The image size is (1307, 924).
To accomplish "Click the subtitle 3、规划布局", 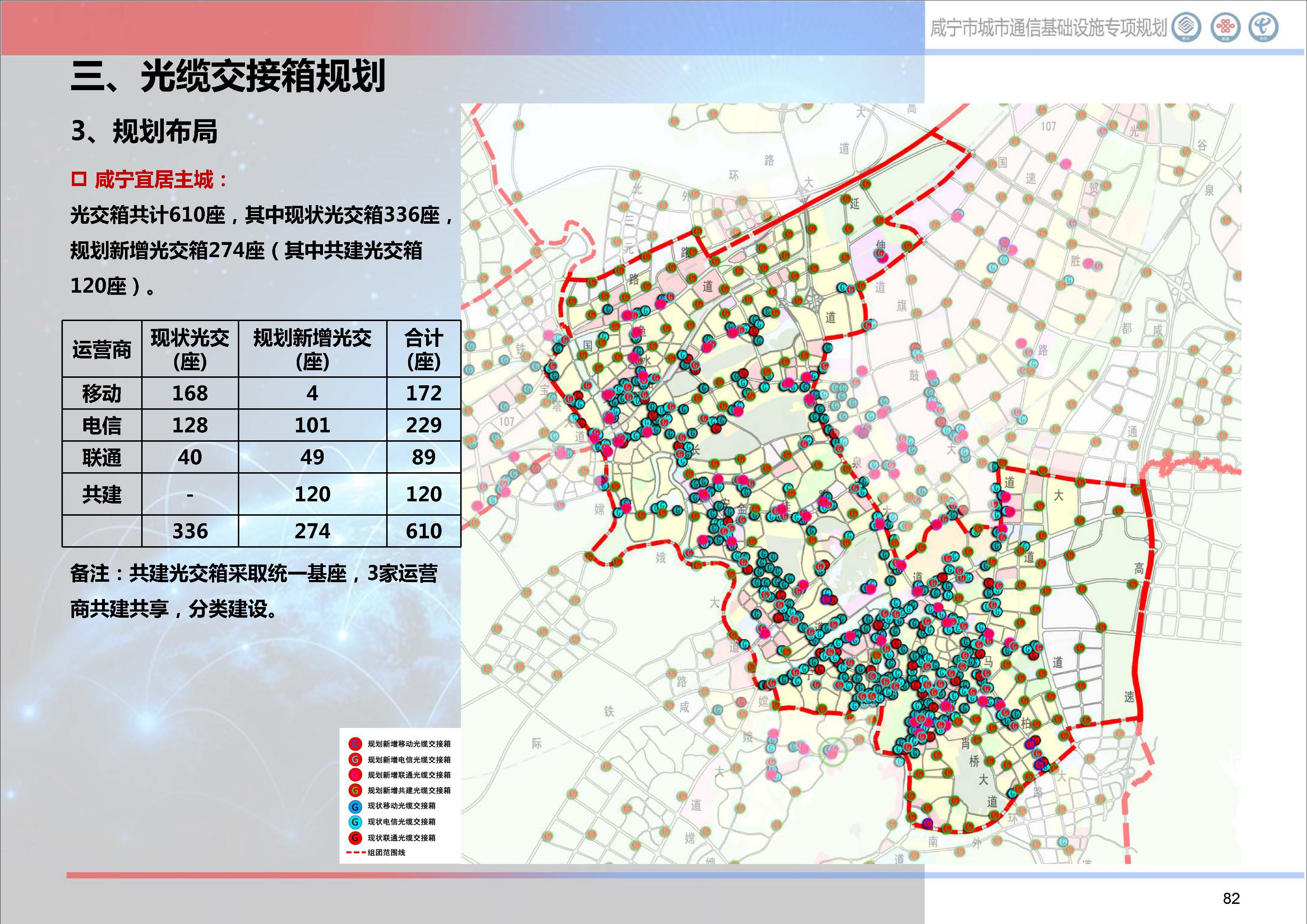I will click(144, 131).
